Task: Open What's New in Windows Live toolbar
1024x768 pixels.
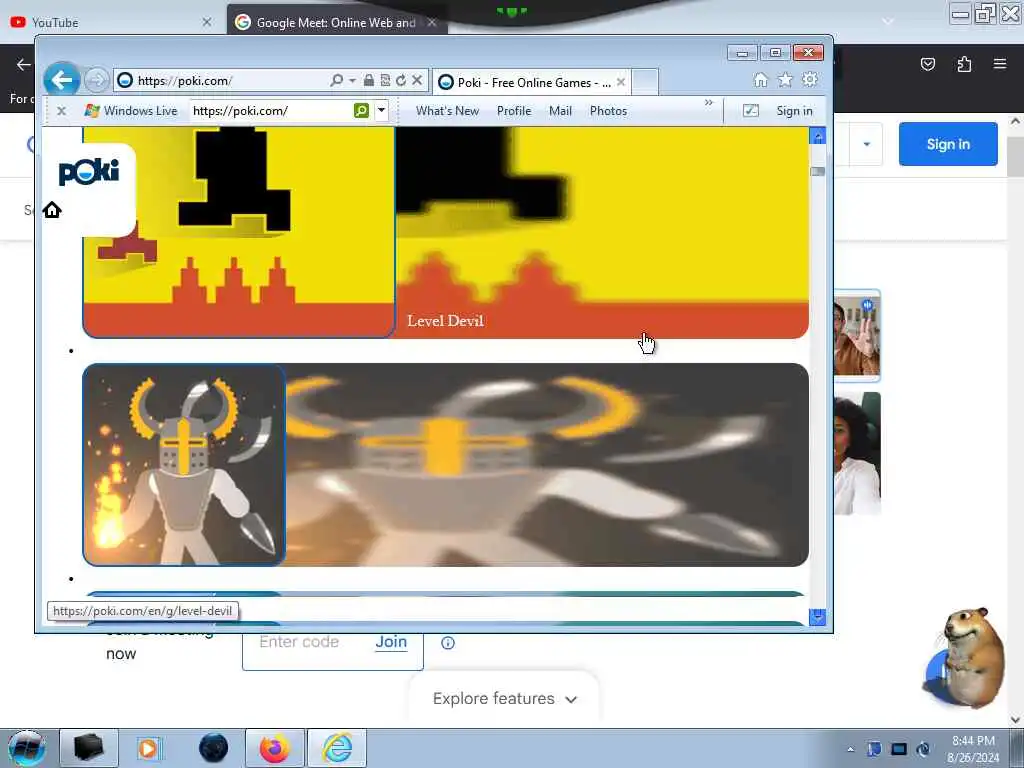Action: coord(447,111)
